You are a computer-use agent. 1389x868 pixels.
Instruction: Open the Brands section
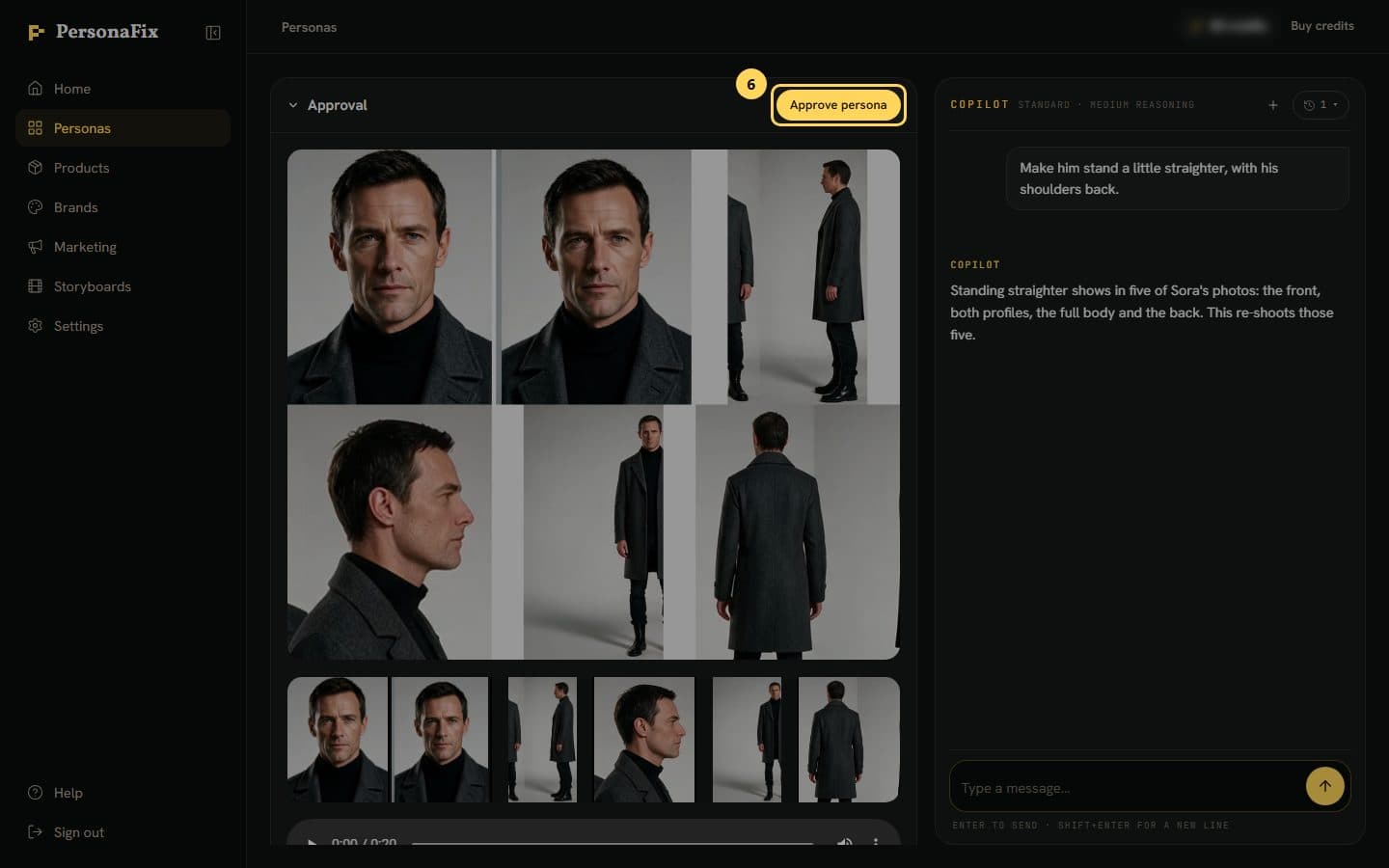pyautogui.click(x=123, y=207)
